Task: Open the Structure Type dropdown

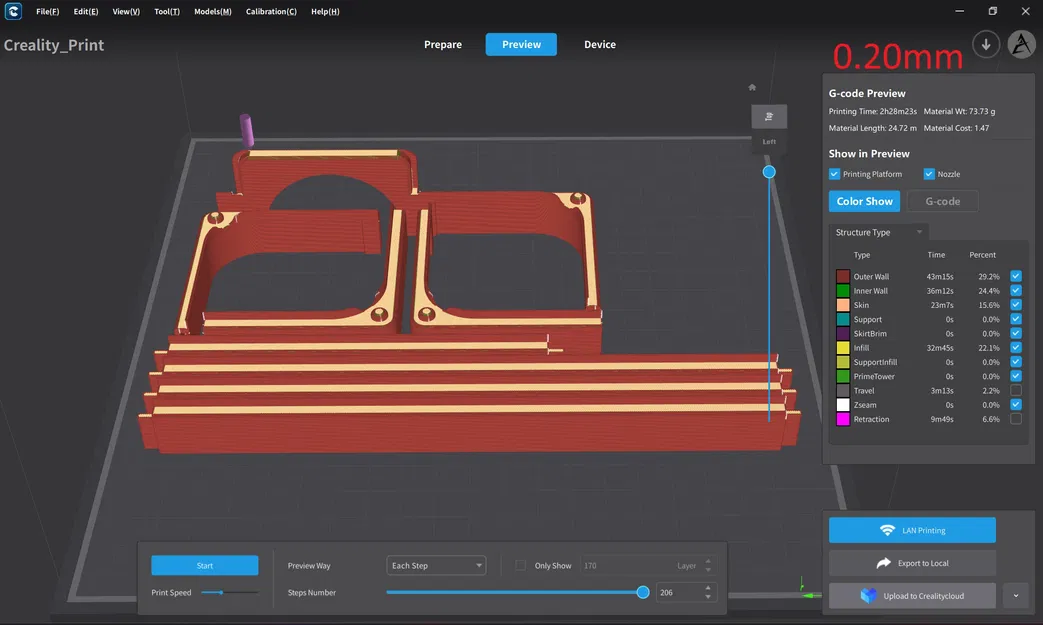Action: (x=880, y=232)
